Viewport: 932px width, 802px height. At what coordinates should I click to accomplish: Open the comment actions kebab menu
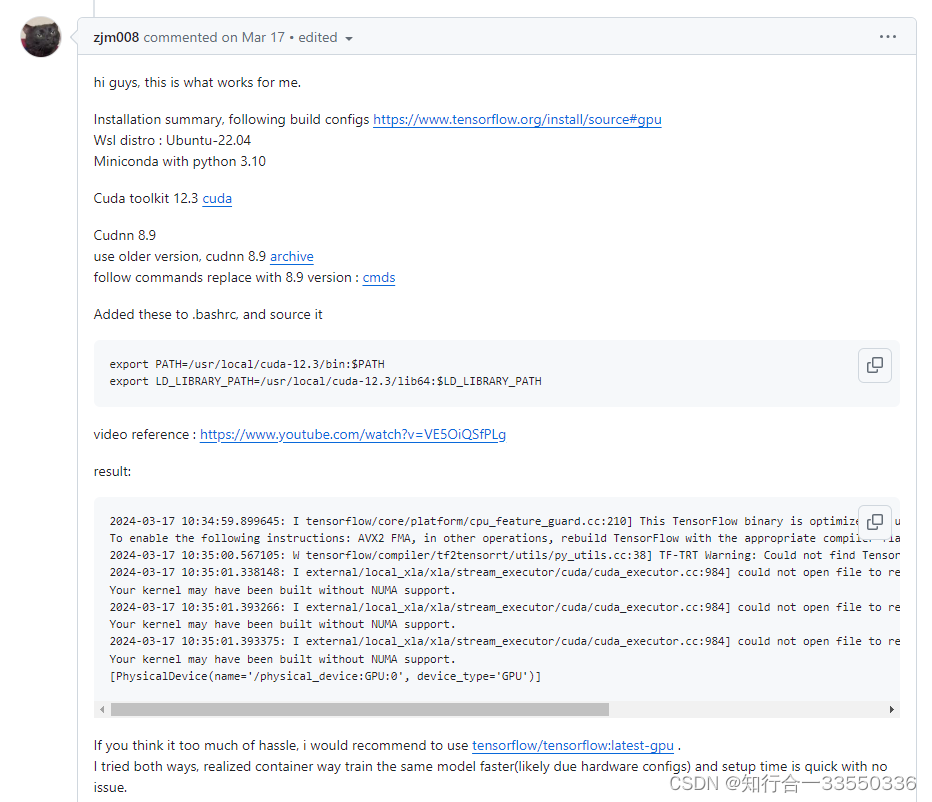(888, 36)
